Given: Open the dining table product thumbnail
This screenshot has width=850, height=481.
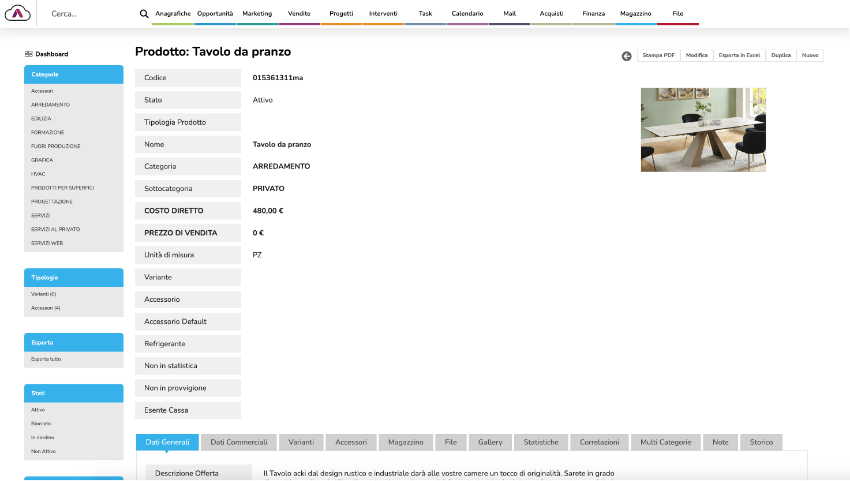Looking at the screenshot, I should (x=703, y=129).
